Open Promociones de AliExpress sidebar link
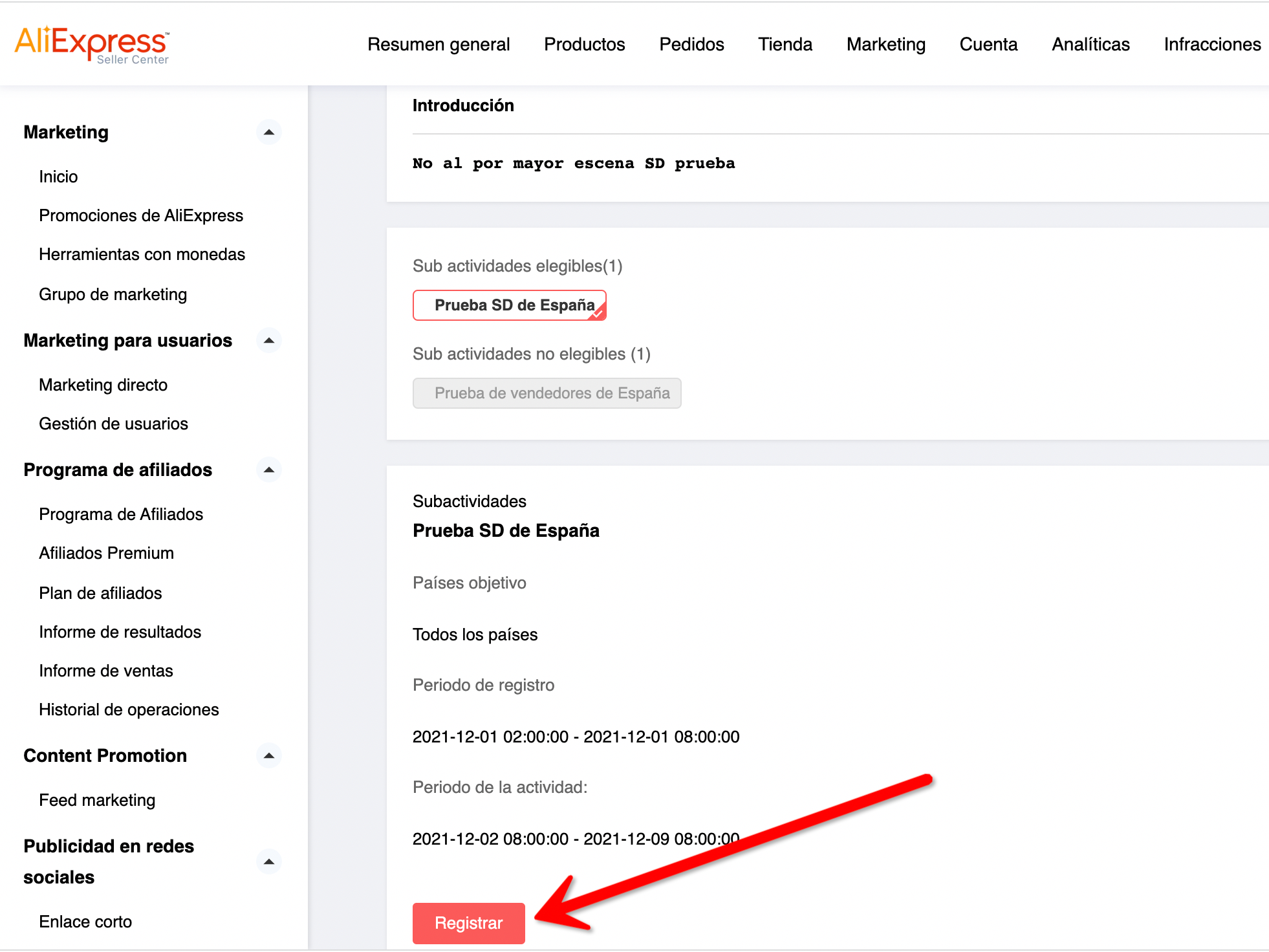The image size is (1269, 952). point(141,215)
